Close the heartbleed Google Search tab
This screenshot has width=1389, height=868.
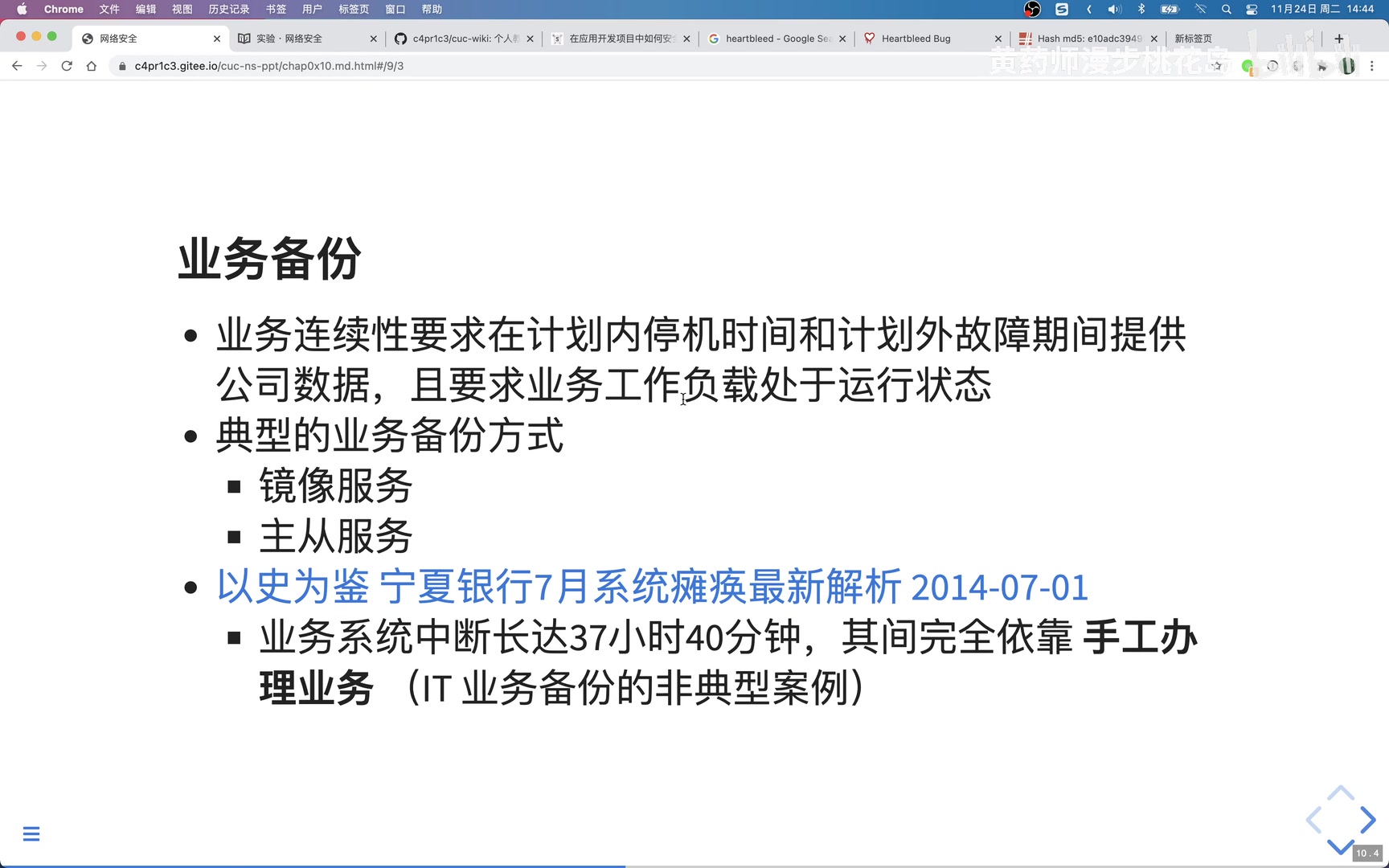842,39
